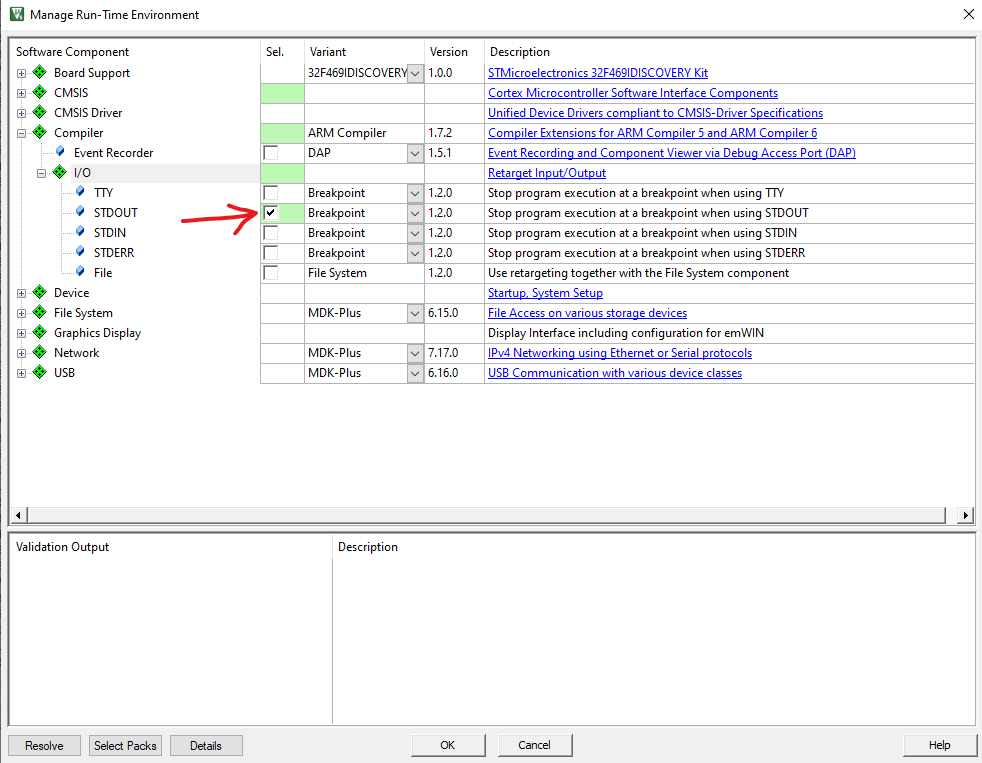982x763 pixels.
Task: Click the STDIN blue gem icon
Action: pyautogui.click(x=80, y=232)
